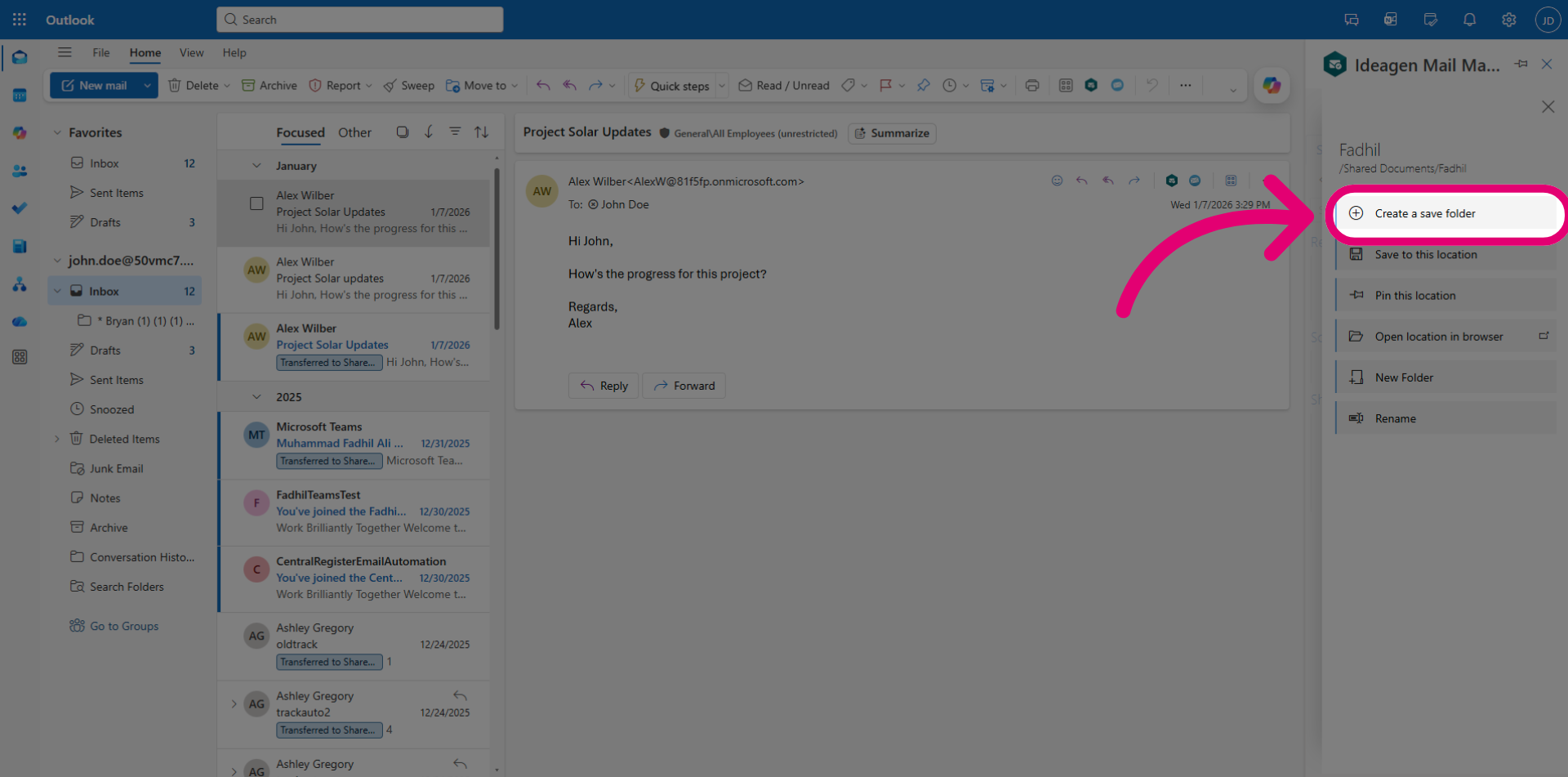Open the app launcher waffle icon
Image resolution: width=1568 pixels, height=777 pixels.
tap(20, 20)
